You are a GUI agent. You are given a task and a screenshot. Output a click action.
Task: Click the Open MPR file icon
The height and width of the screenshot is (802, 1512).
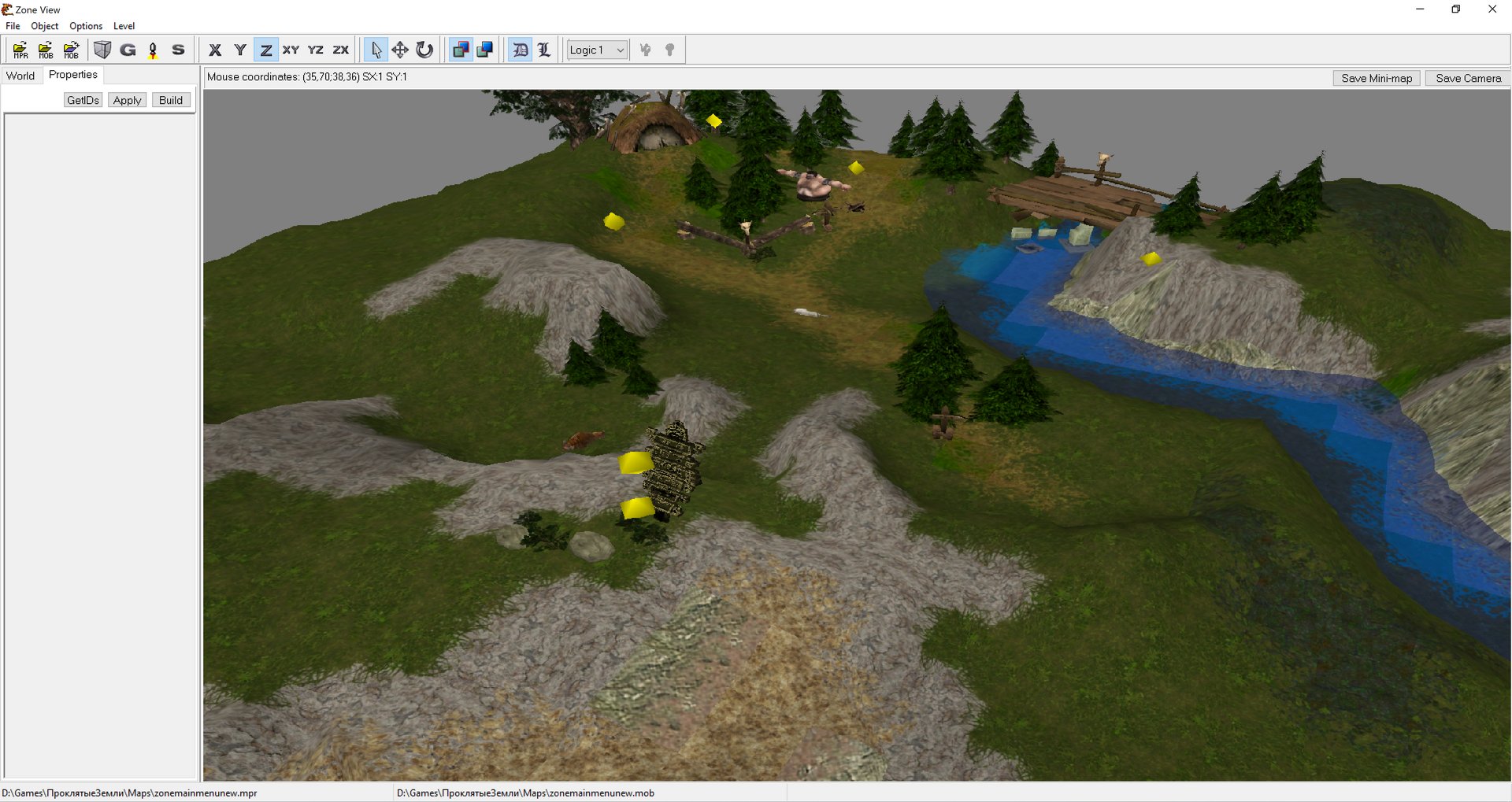(20, 50)
